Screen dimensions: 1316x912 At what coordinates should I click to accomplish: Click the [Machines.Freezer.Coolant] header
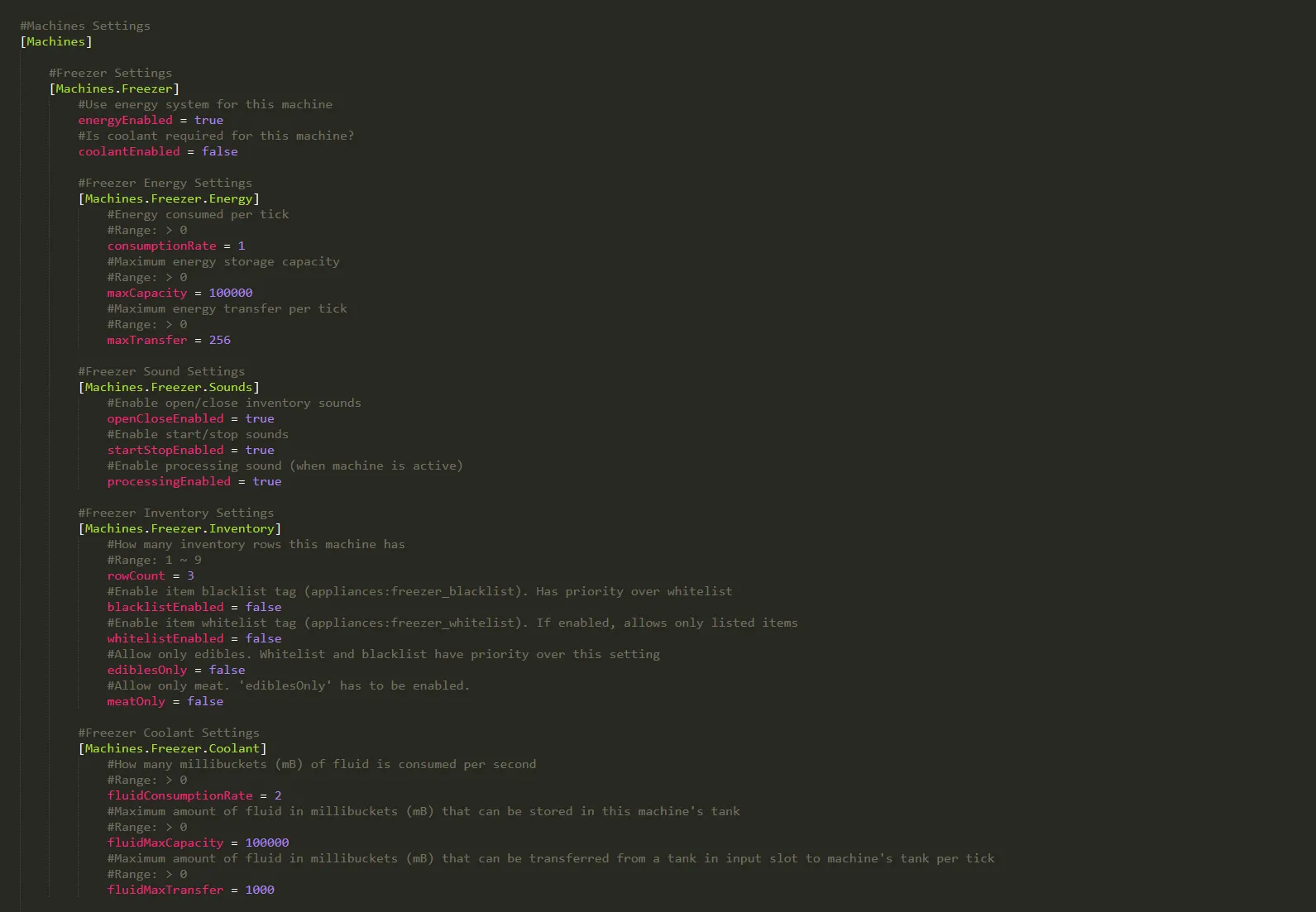(172, 748)
